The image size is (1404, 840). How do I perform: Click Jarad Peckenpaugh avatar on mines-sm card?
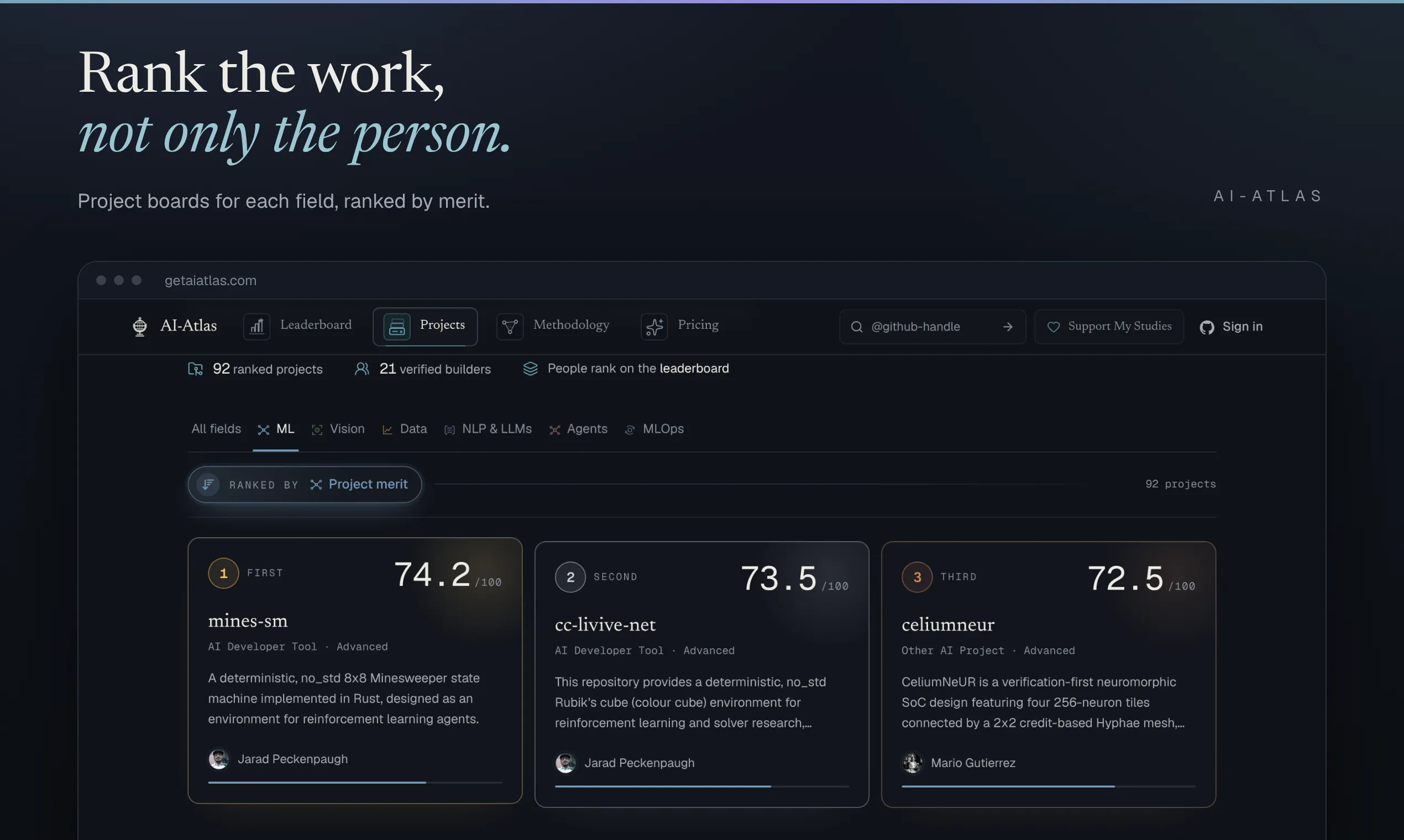click(x=218, y=759)
